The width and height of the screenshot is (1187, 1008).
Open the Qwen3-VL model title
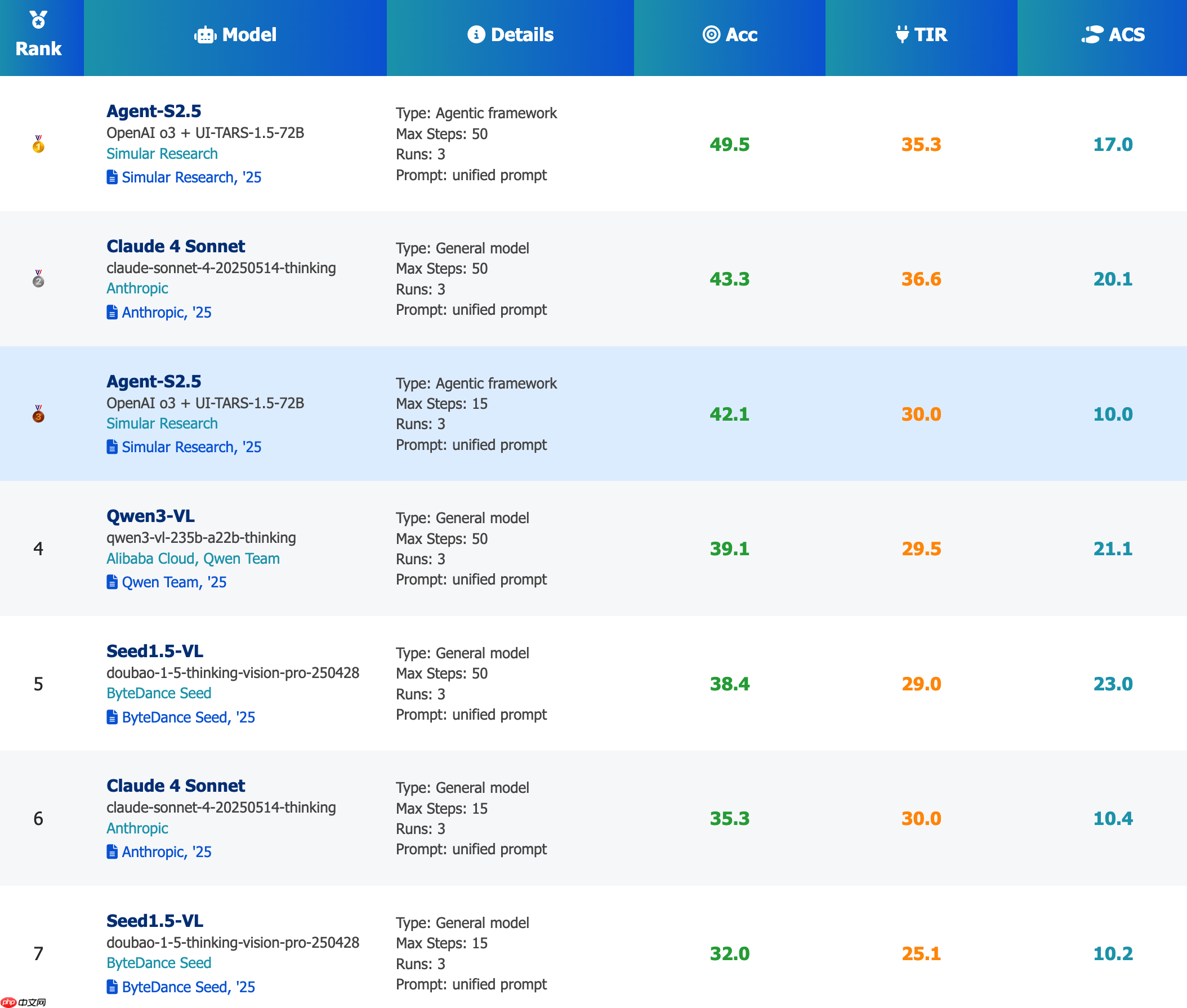[150, 516]
